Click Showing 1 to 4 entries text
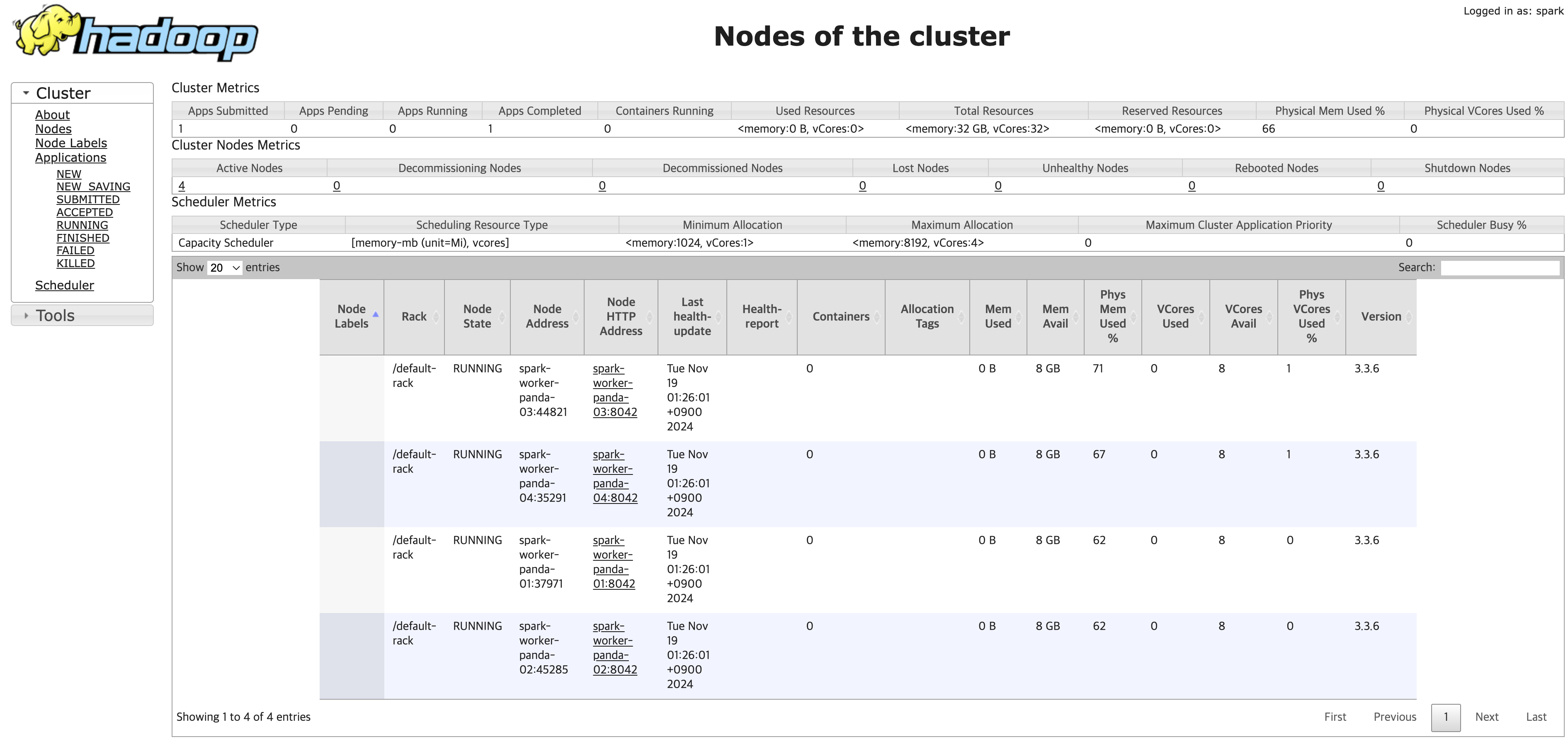Image resolution: width=1568 pixels, height=742 pixels. click(x=243, y=717)
